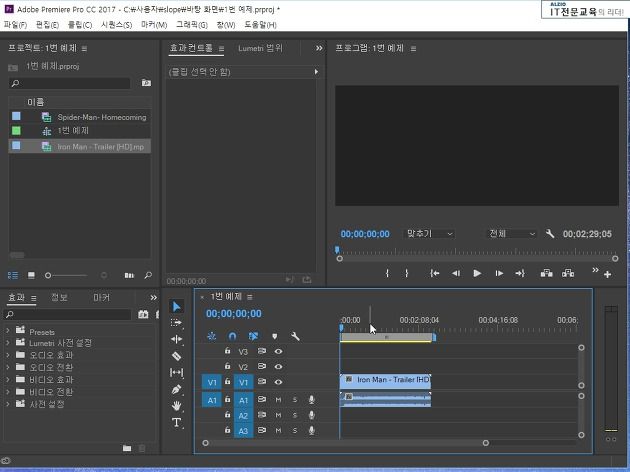Select the Slip tool

pyautogui.click(x=176, y=372)
